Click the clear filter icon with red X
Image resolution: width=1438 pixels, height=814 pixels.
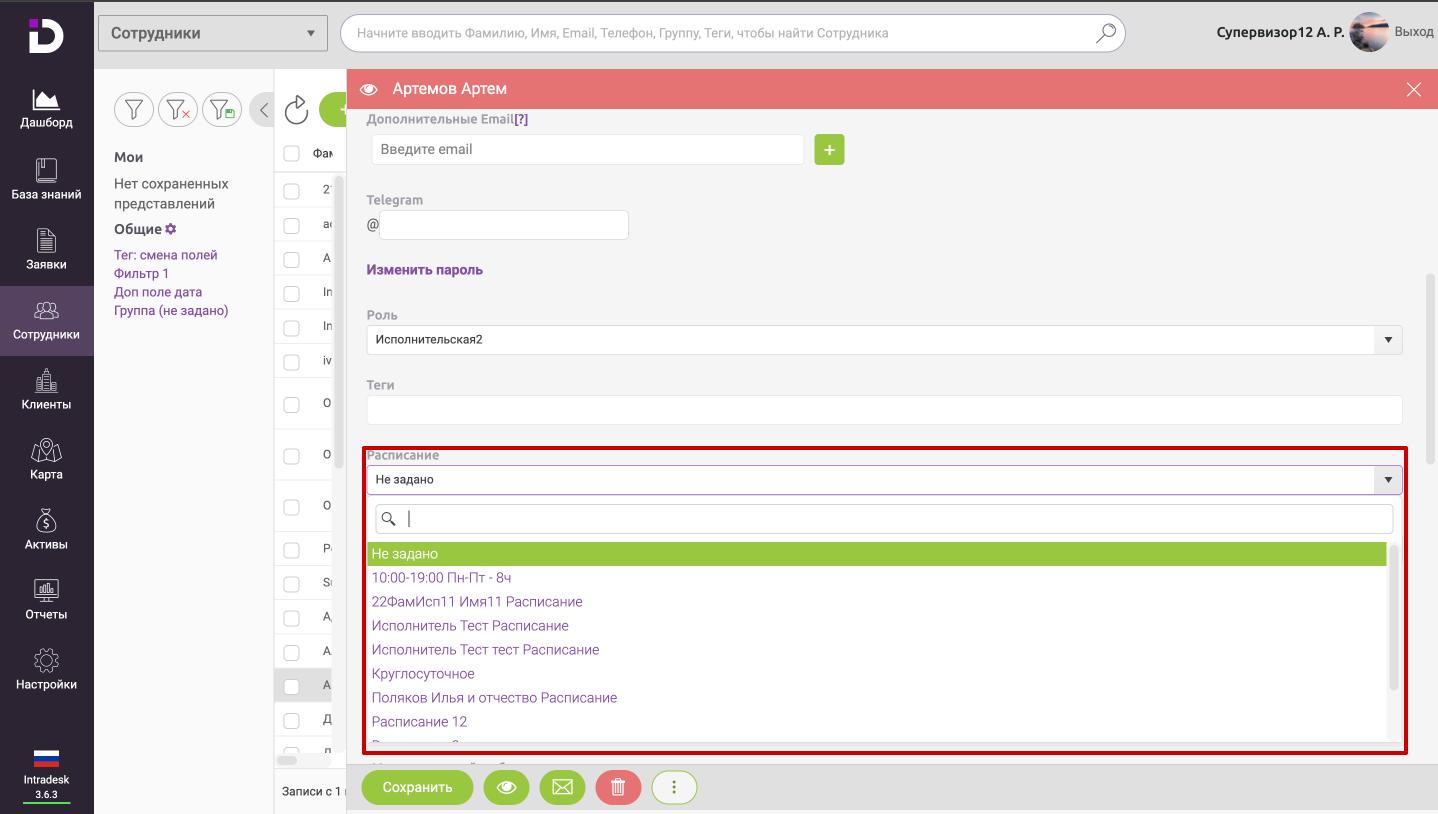click(178, 109)
